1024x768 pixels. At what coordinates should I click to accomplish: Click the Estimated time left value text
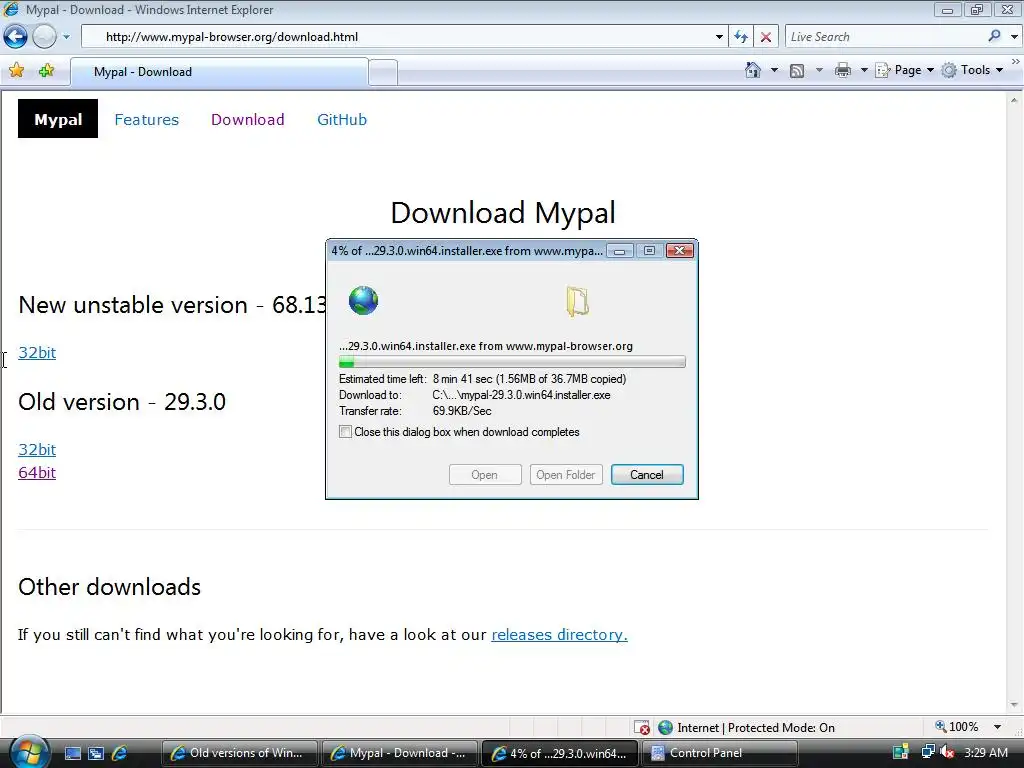point(529,379)
